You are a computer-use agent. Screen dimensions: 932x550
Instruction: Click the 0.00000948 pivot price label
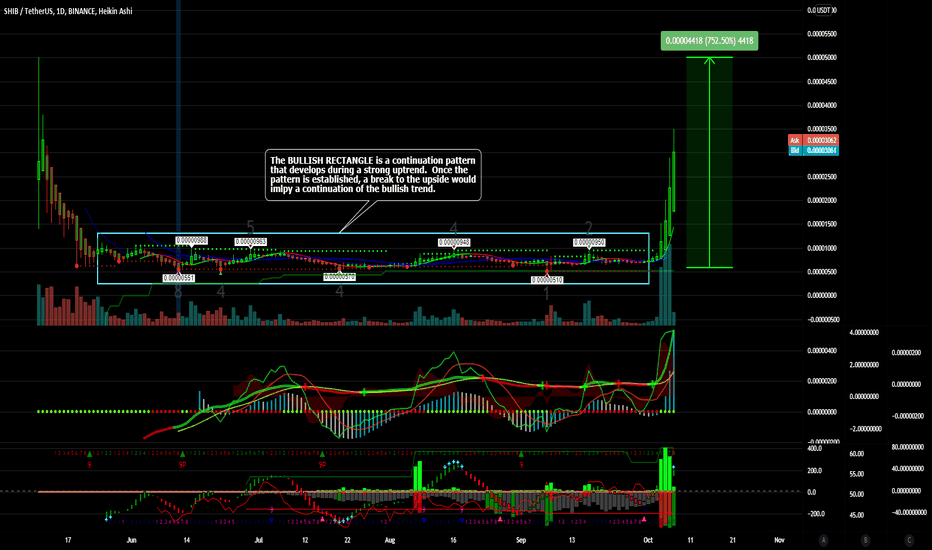(x=454, y=242)
